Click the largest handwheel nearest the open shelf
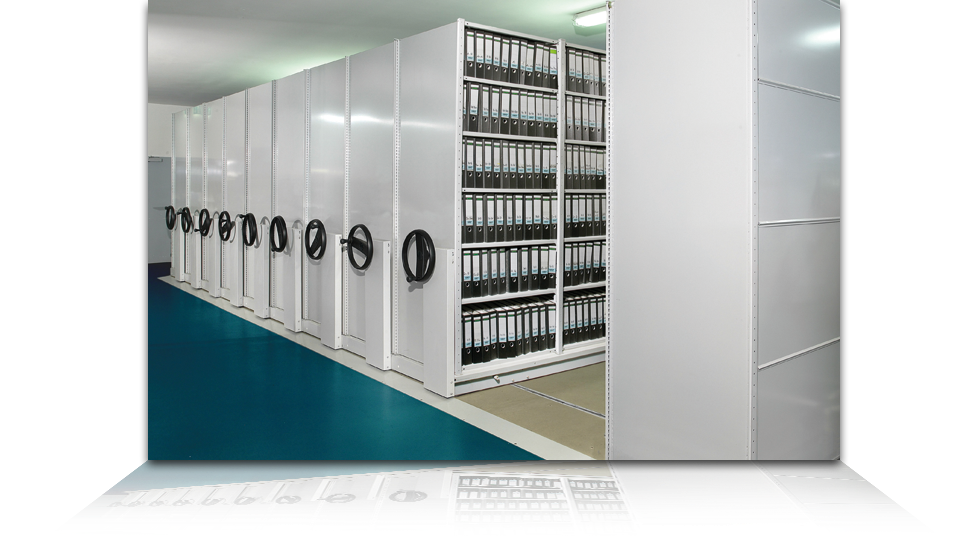This screenshot has width=980, height=560. (418, 256)
